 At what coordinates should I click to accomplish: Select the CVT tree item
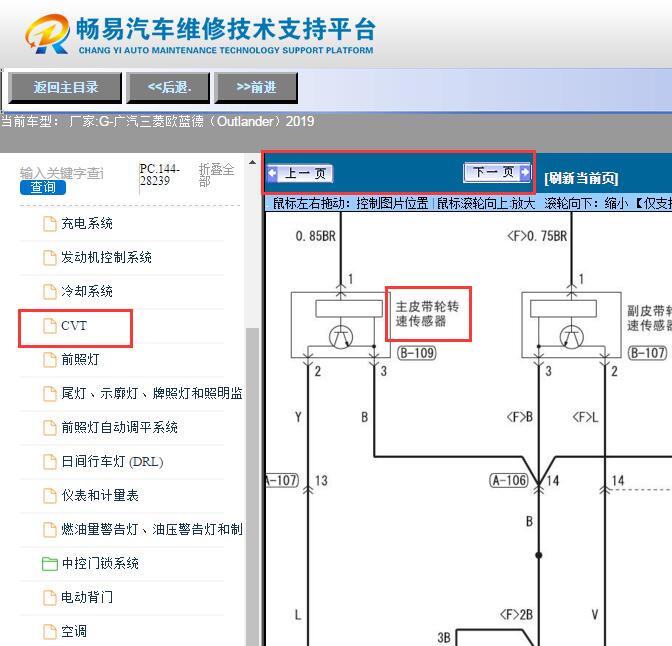point(74,326)
